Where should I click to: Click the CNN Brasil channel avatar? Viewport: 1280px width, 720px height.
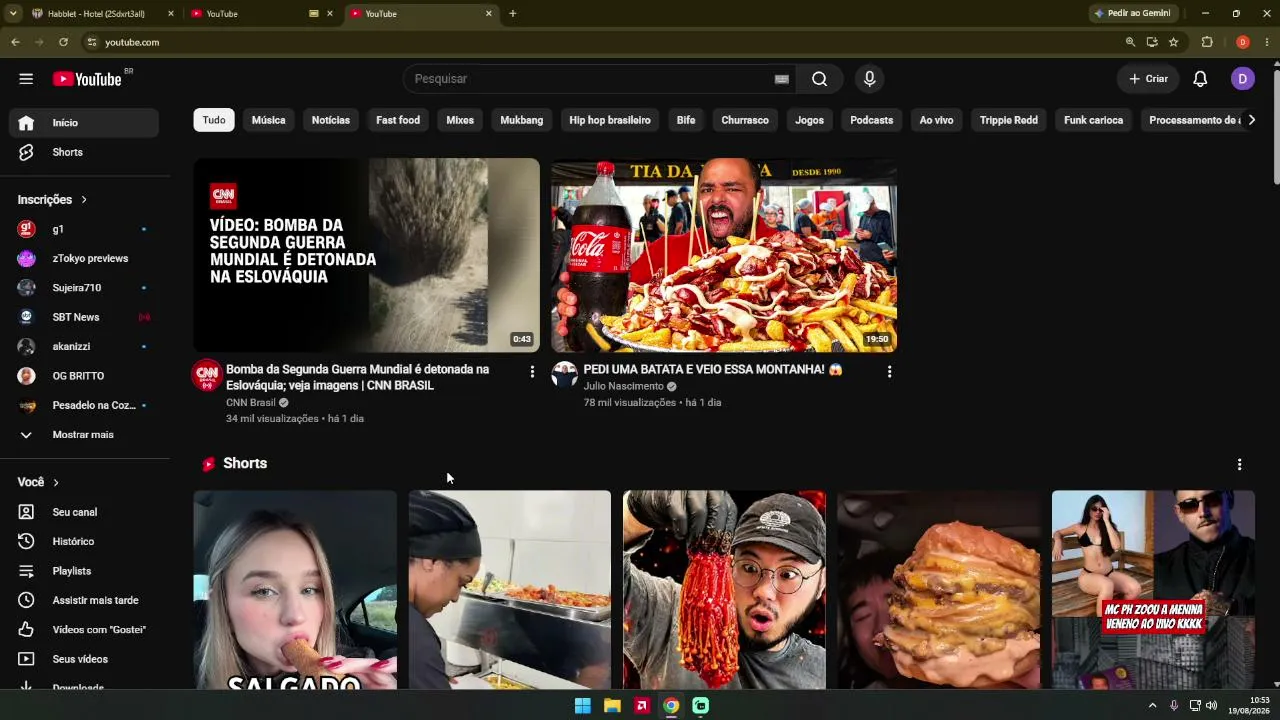tap(207, 375)
